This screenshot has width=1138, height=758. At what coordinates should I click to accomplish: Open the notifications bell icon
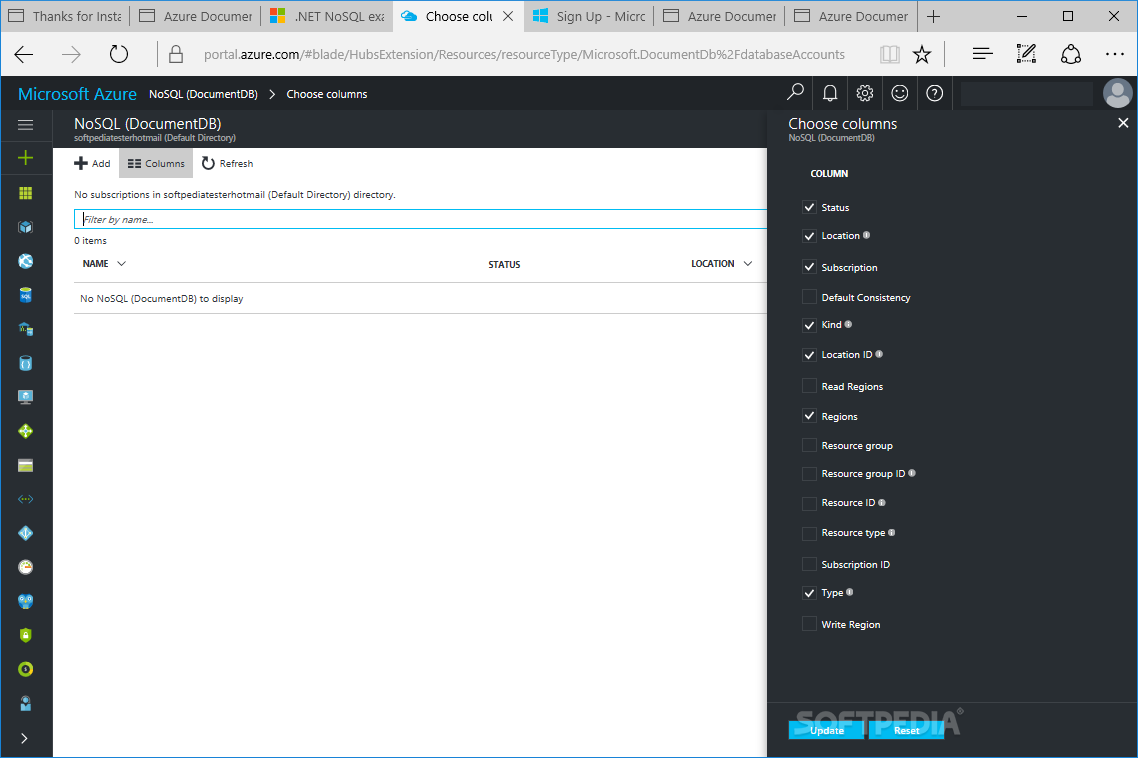coord(830,93)
